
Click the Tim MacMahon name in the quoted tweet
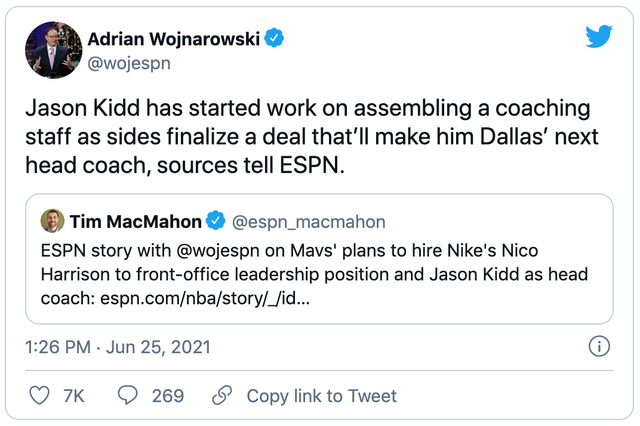(135, 221)
